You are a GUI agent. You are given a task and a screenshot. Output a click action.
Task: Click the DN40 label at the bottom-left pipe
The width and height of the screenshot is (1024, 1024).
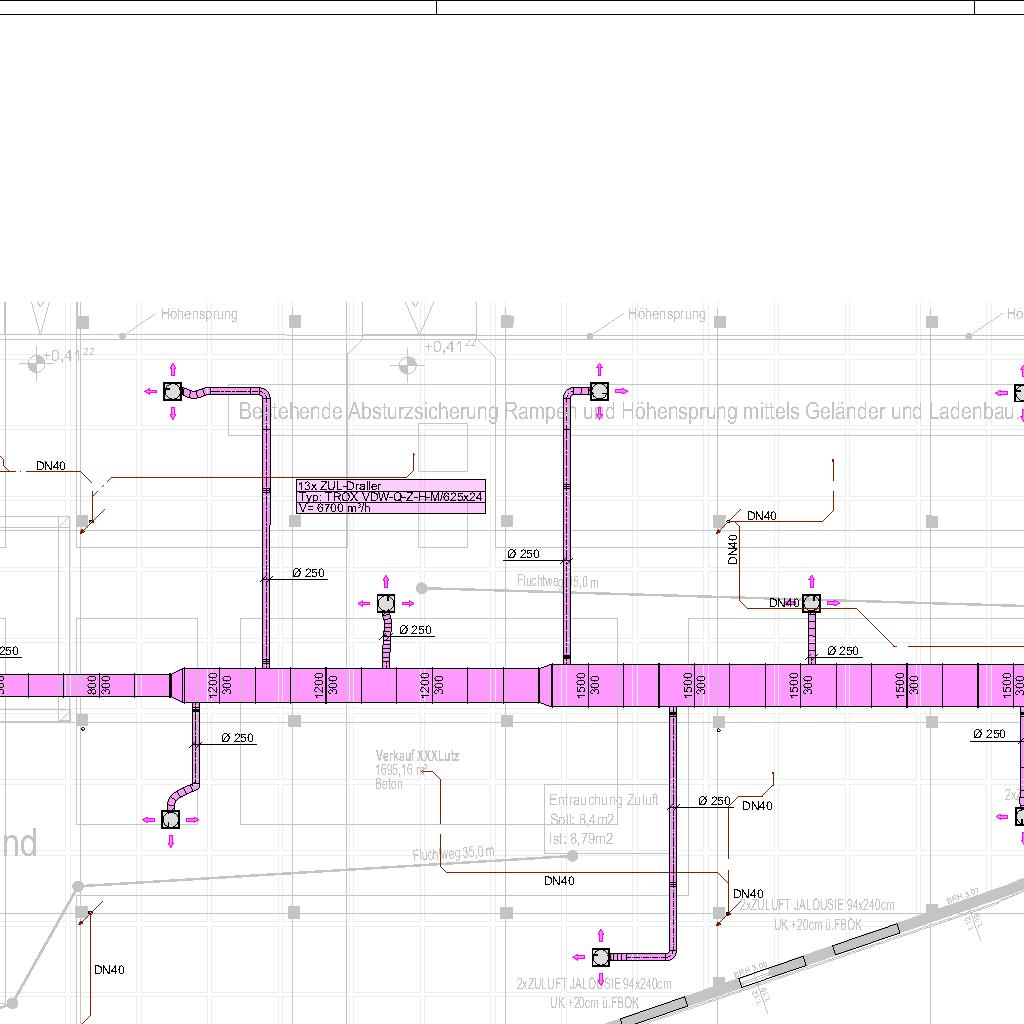tap(109, 970)
